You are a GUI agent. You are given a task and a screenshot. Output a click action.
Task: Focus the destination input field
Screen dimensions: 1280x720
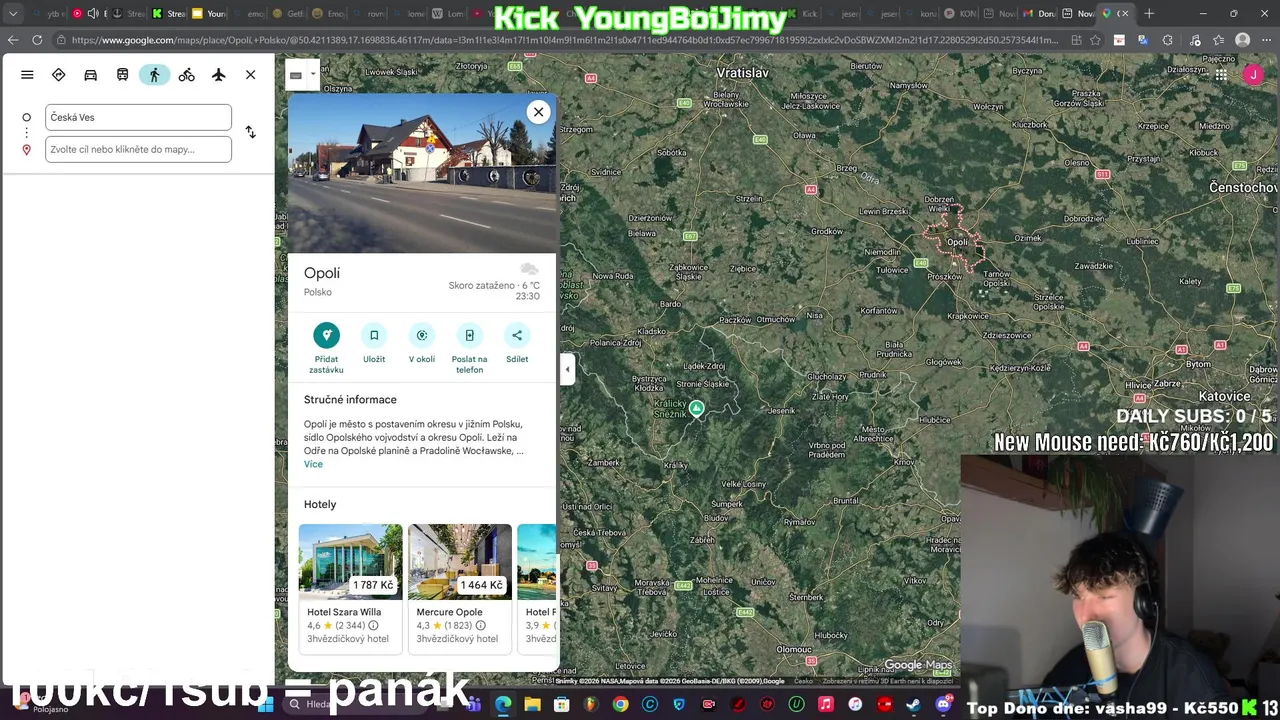138,149
